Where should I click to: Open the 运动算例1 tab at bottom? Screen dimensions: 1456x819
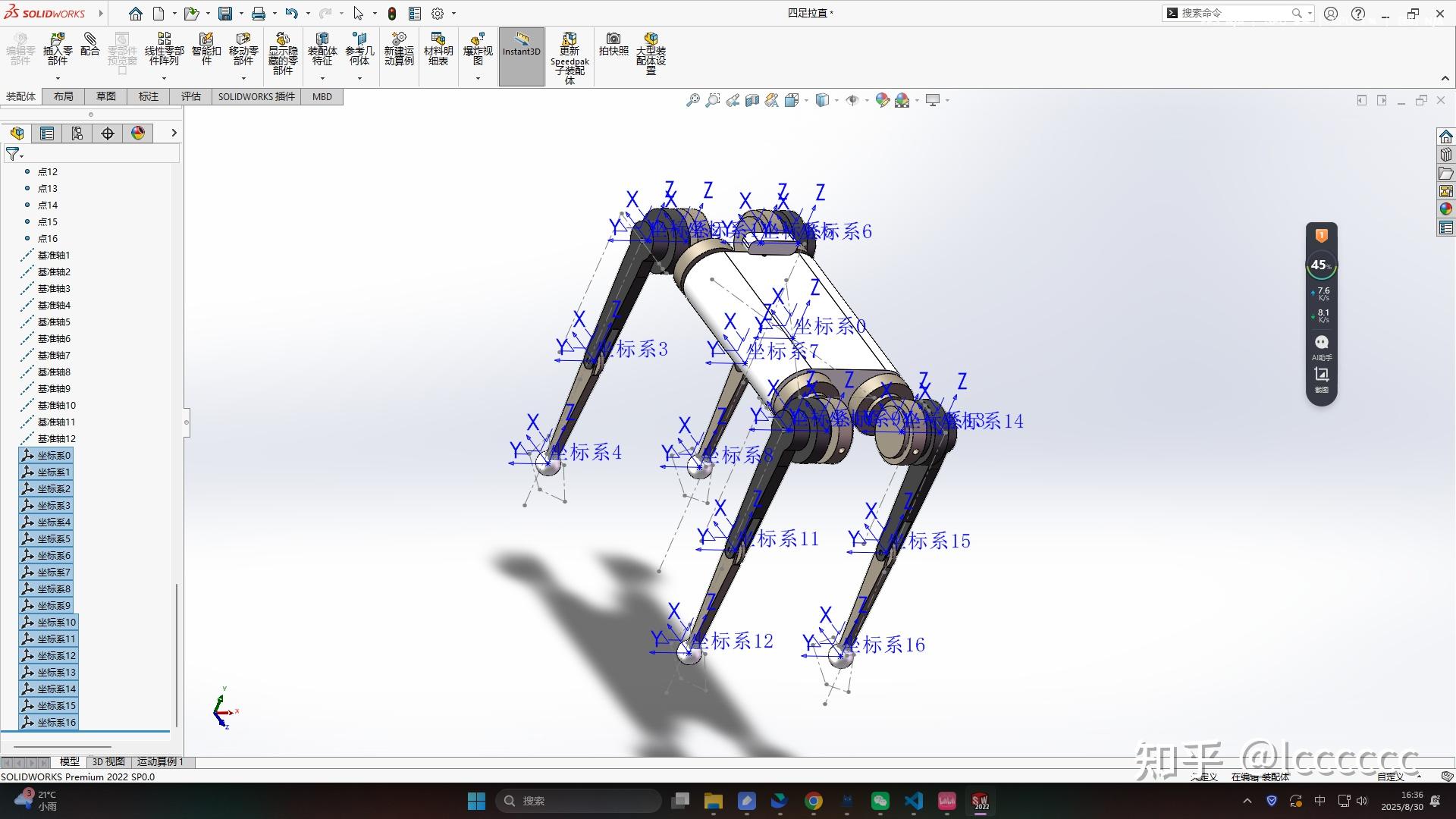pyautogui.click(x=159, y=761)
